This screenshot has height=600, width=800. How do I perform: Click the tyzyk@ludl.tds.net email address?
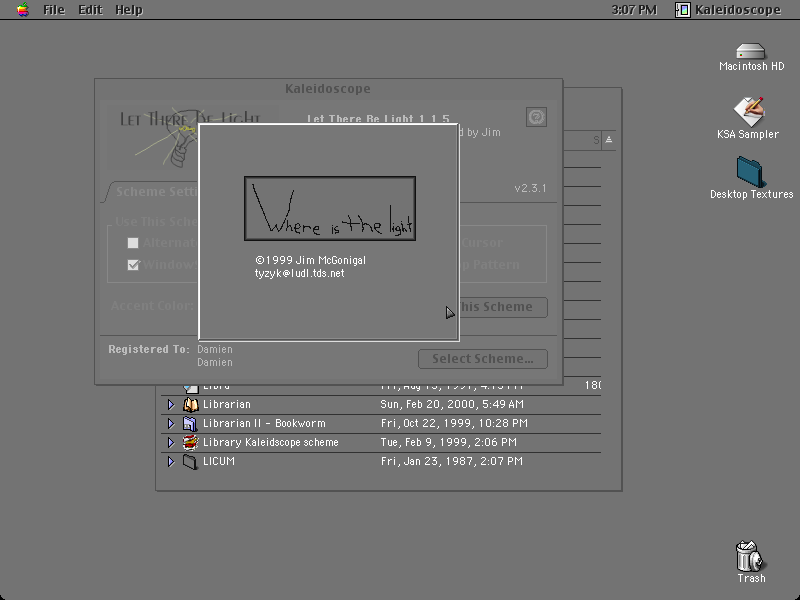coord(299,273)
